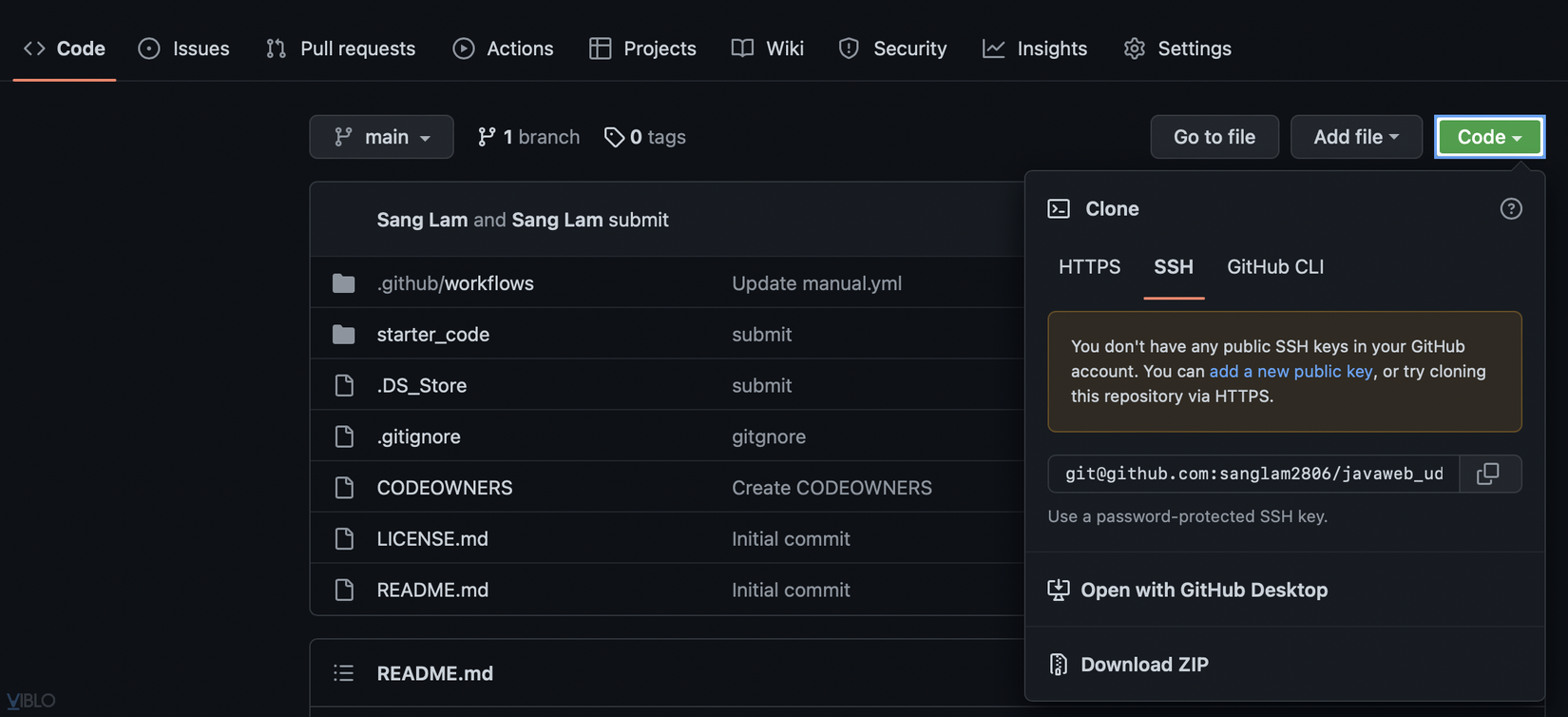Open the main branch selector dropdown
The image size is (1568, 717).
click(x=381, y=137)
